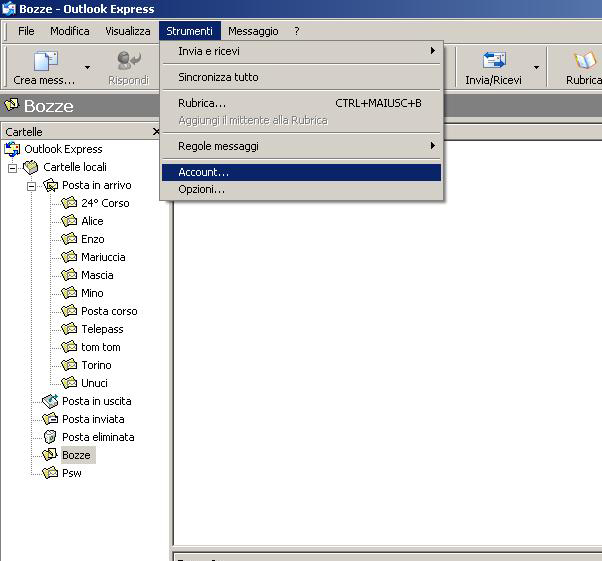Click the Alice folder icon
This screenshot has width=602, height=561.
click(69, 221)
